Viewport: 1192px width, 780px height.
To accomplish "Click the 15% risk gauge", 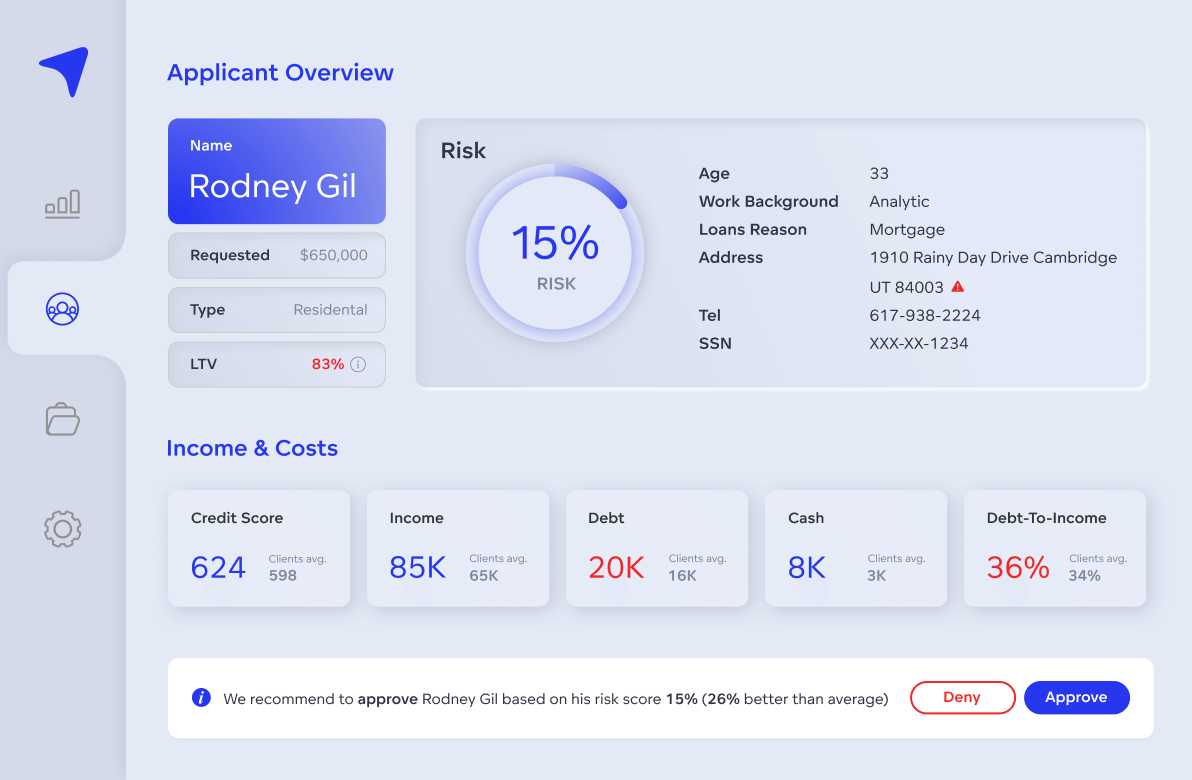I will point(555,252).
